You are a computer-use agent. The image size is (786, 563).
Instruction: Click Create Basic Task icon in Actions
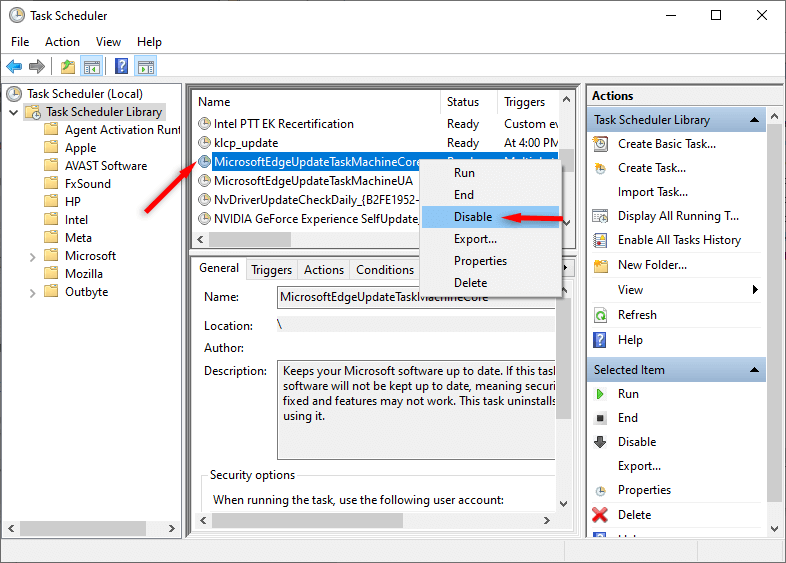[x=600, y=144]
